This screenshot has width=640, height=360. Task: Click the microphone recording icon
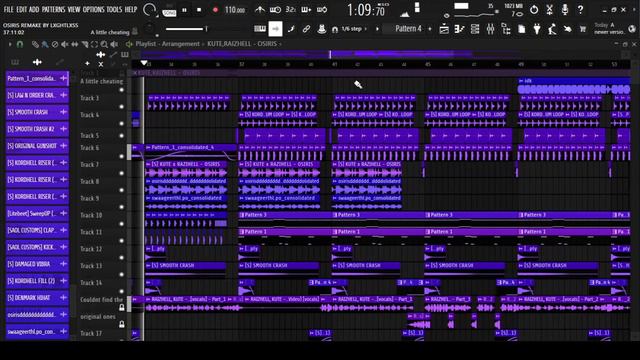[x=565, y=9]
